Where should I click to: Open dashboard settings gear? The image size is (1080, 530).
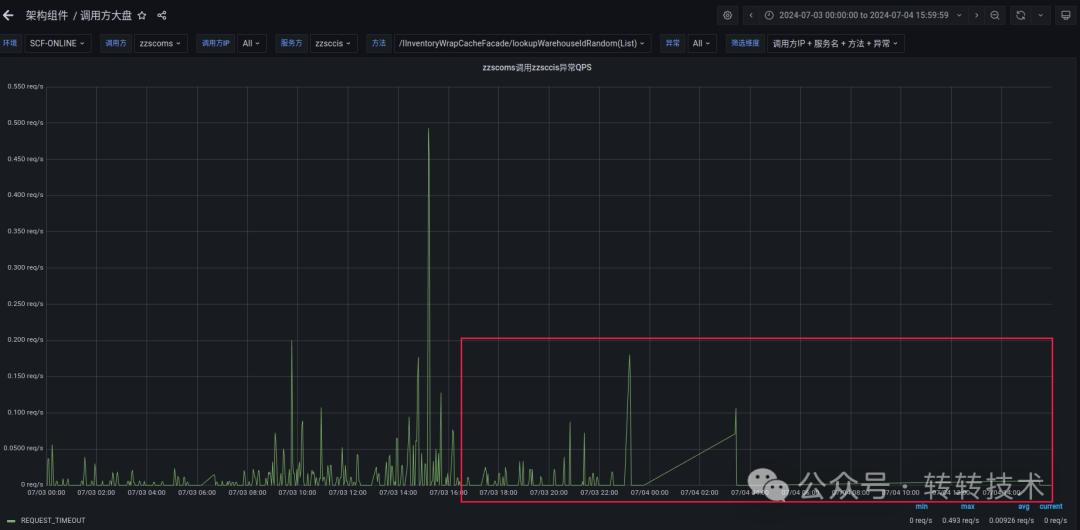[727, 15]
